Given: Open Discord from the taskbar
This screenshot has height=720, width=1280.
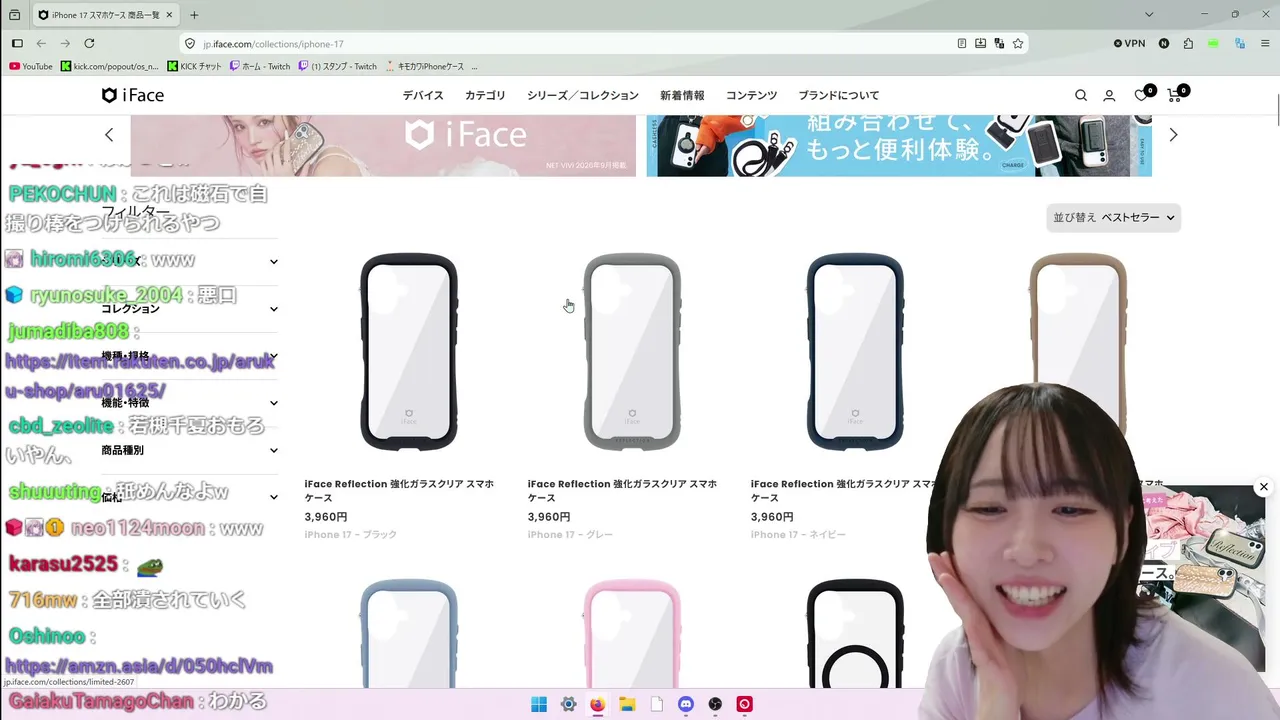Looking at the screenshot, I should 686,704.
